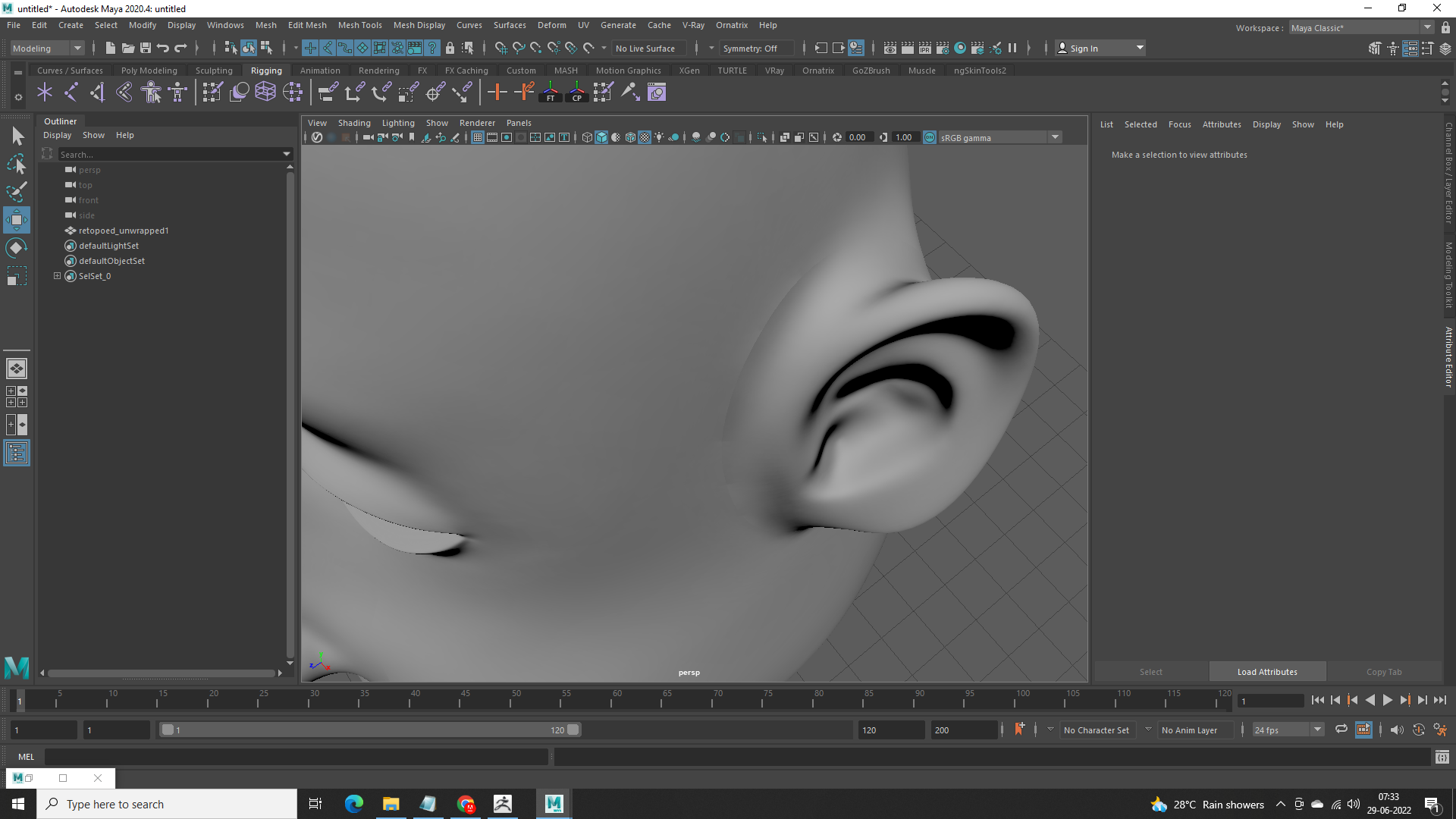Click the Outliner horizontal scrollbar

(161, 673)
